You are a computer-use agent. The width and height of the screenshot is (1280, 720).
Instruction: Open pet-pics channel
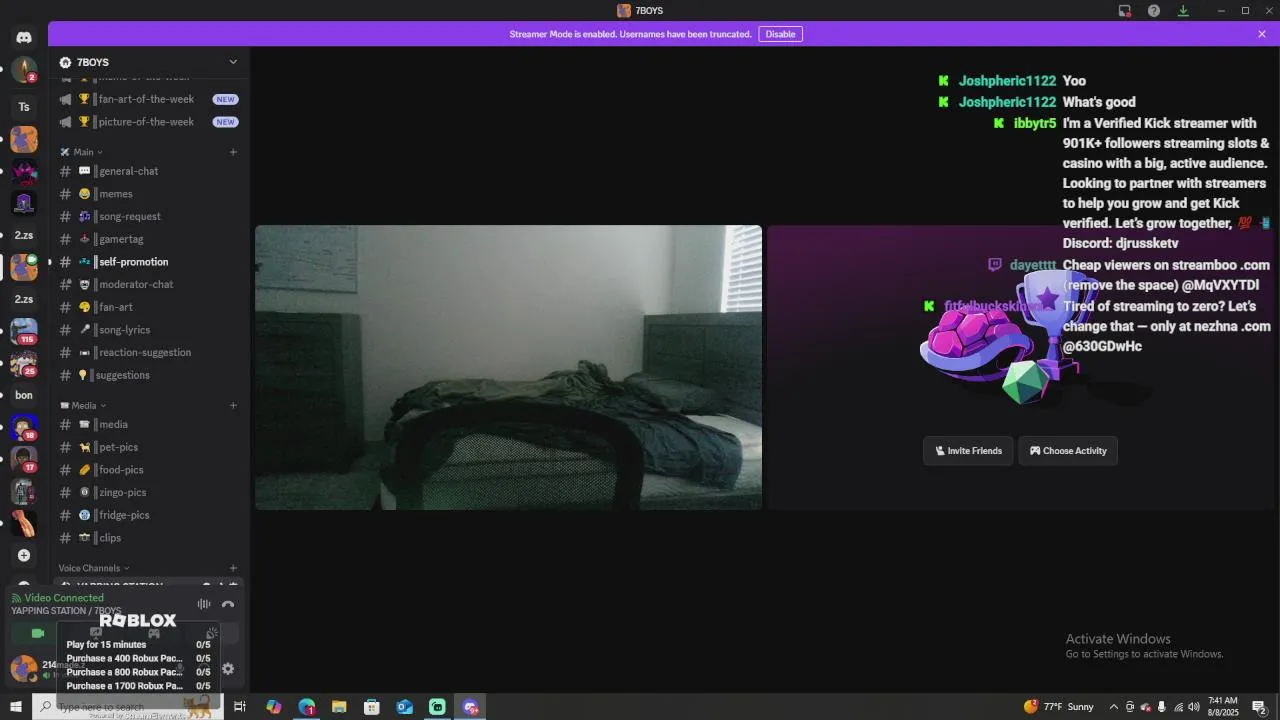[x=148, y=447]
